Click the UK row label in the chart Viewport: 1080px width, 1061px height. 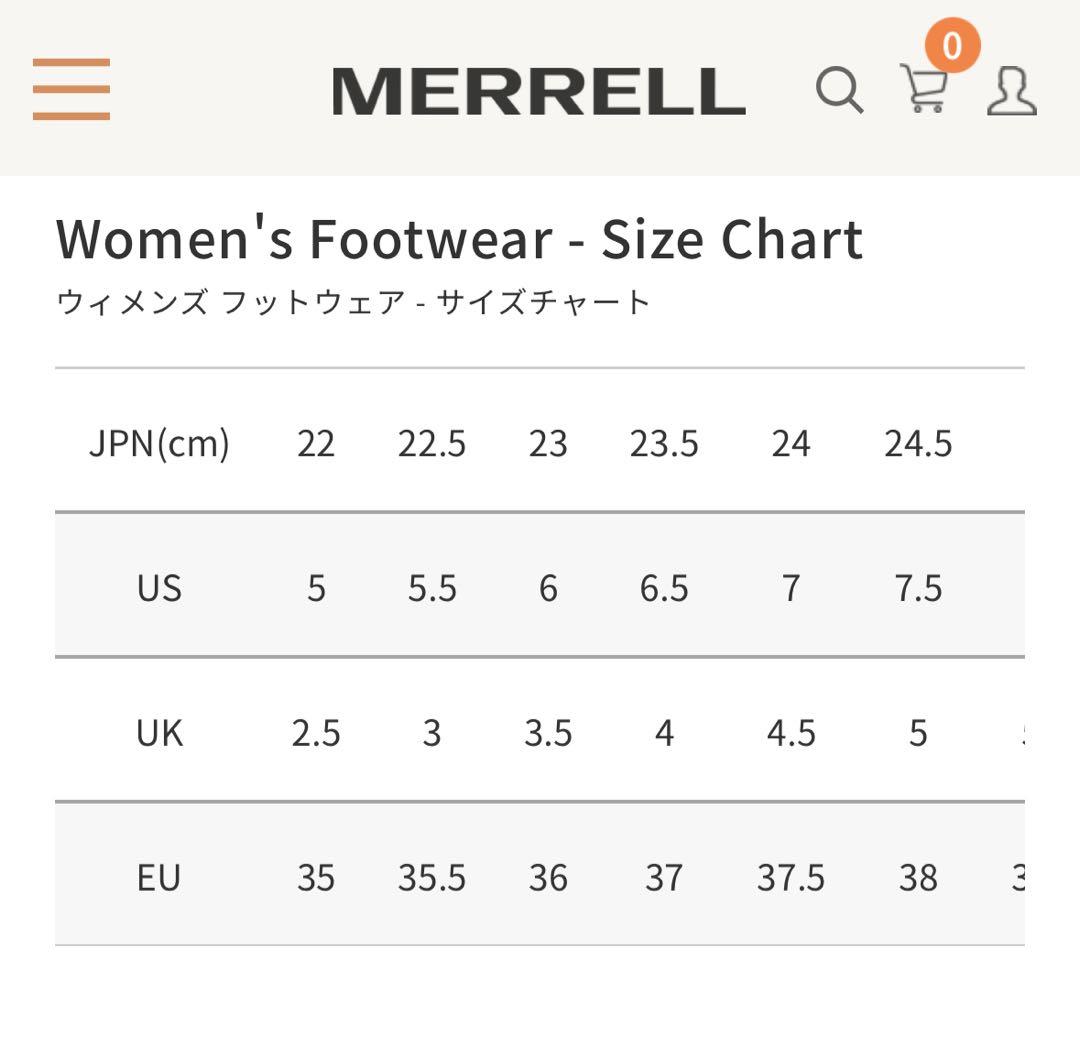(x=161, y=733)
